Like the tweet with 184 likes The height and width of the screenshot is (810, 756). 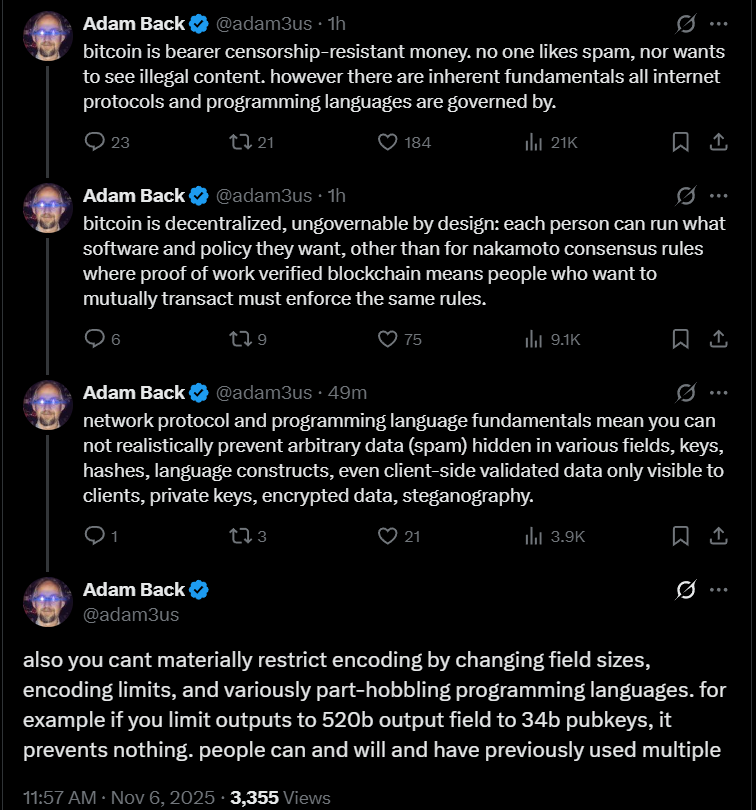[x=389, y=142]
